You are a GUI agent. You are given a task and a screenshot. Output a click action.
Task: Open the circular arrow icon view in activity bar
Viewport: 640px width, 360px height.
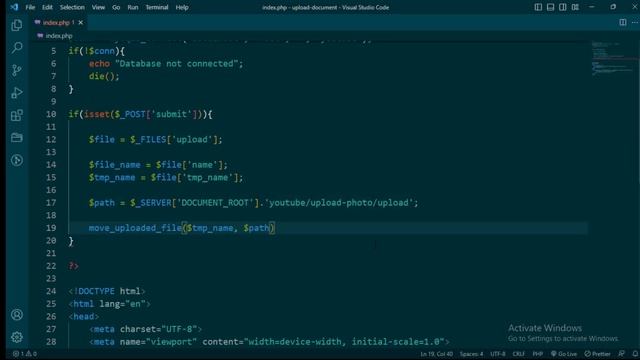pos(17,160)
